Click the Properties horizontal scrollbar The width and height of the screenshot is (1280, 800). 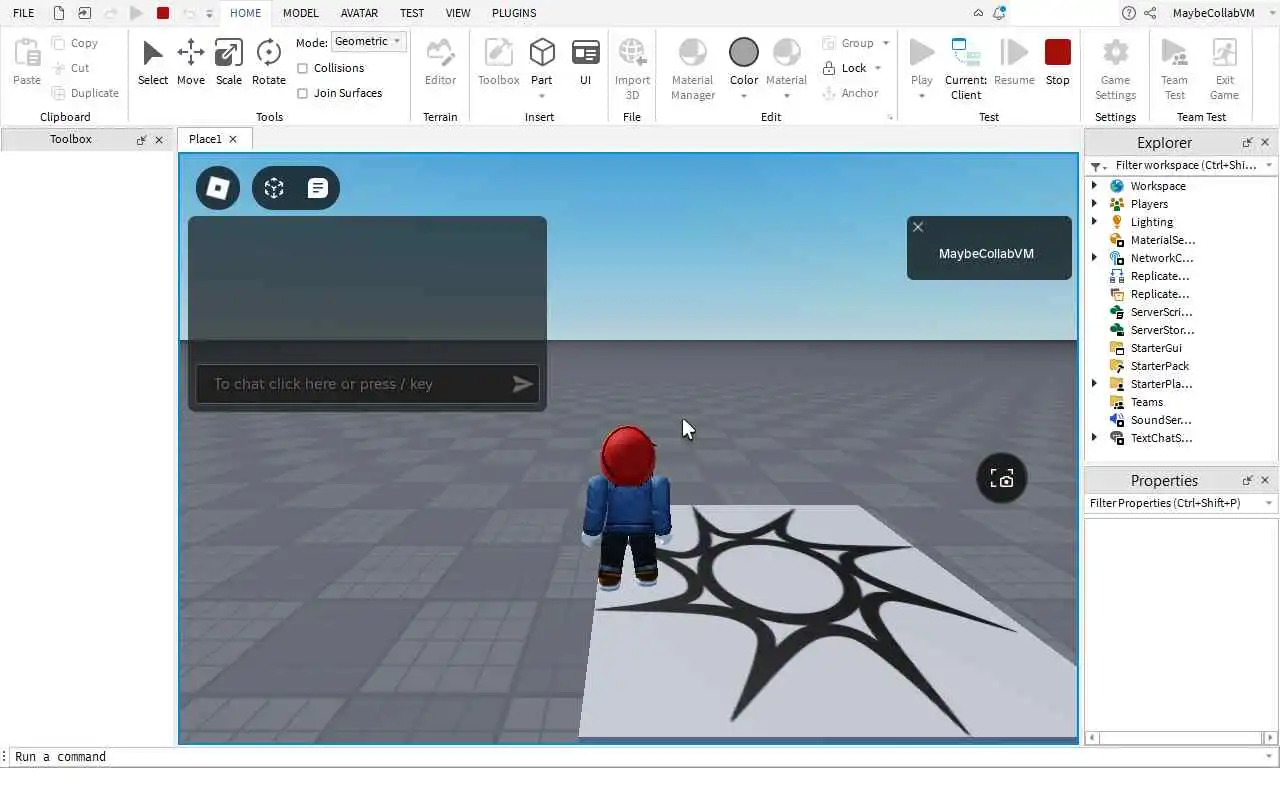point(1180,738)
